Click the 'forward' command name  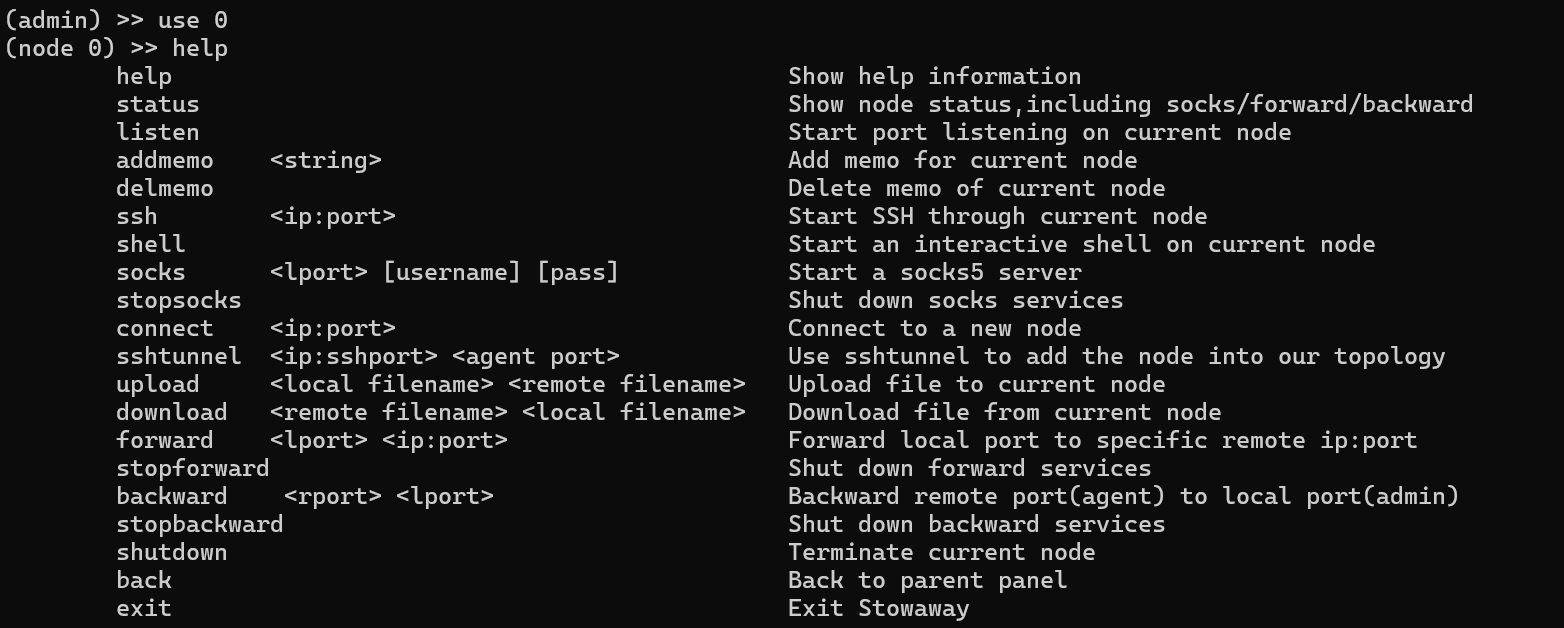coord(165,440)
